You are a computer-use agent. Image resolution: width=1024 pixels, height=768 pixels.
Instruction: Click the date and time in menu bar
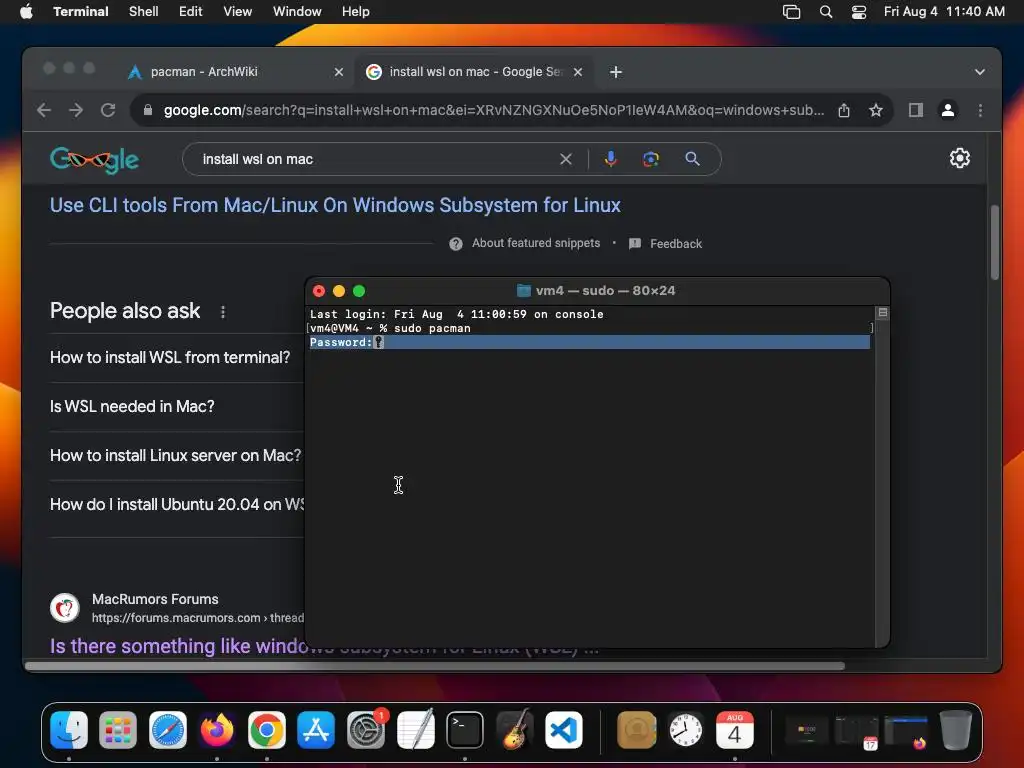(x=944, y=12)
